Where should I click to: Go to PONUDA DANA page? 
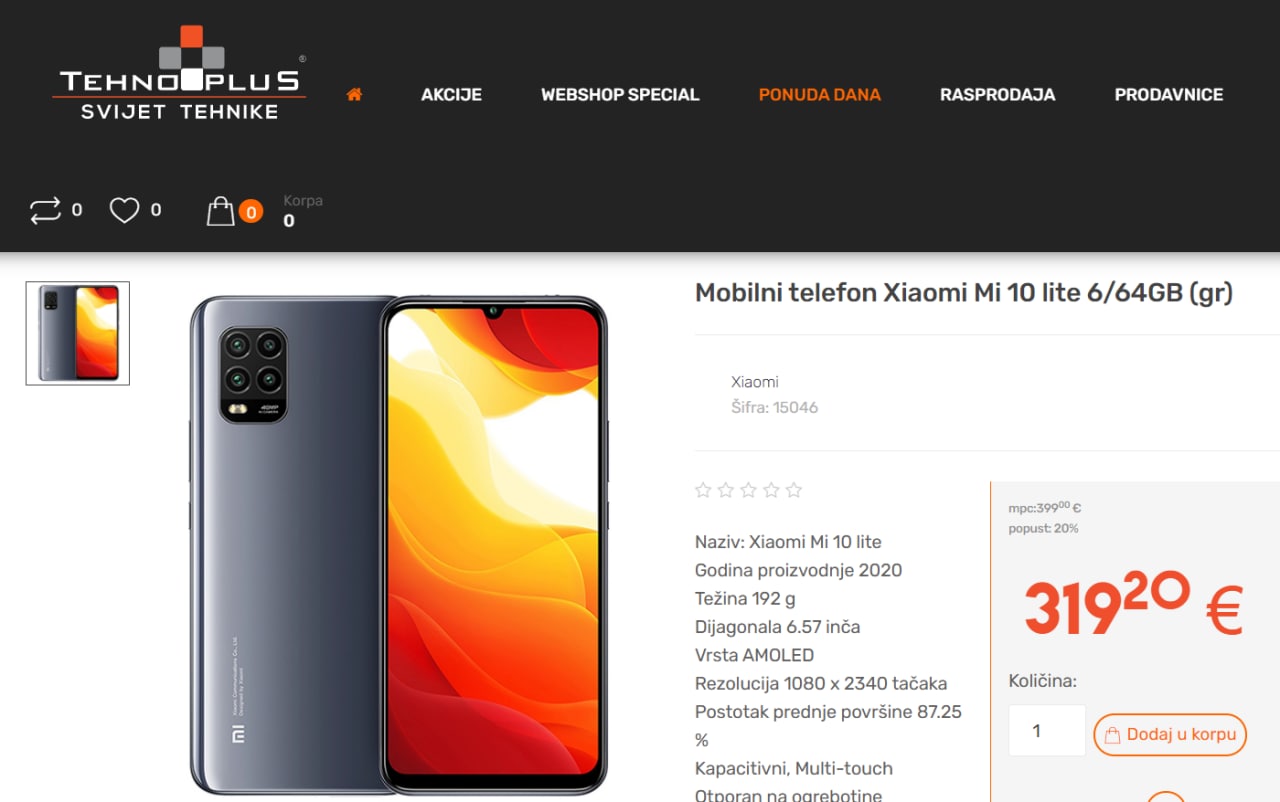click(820, 95)
